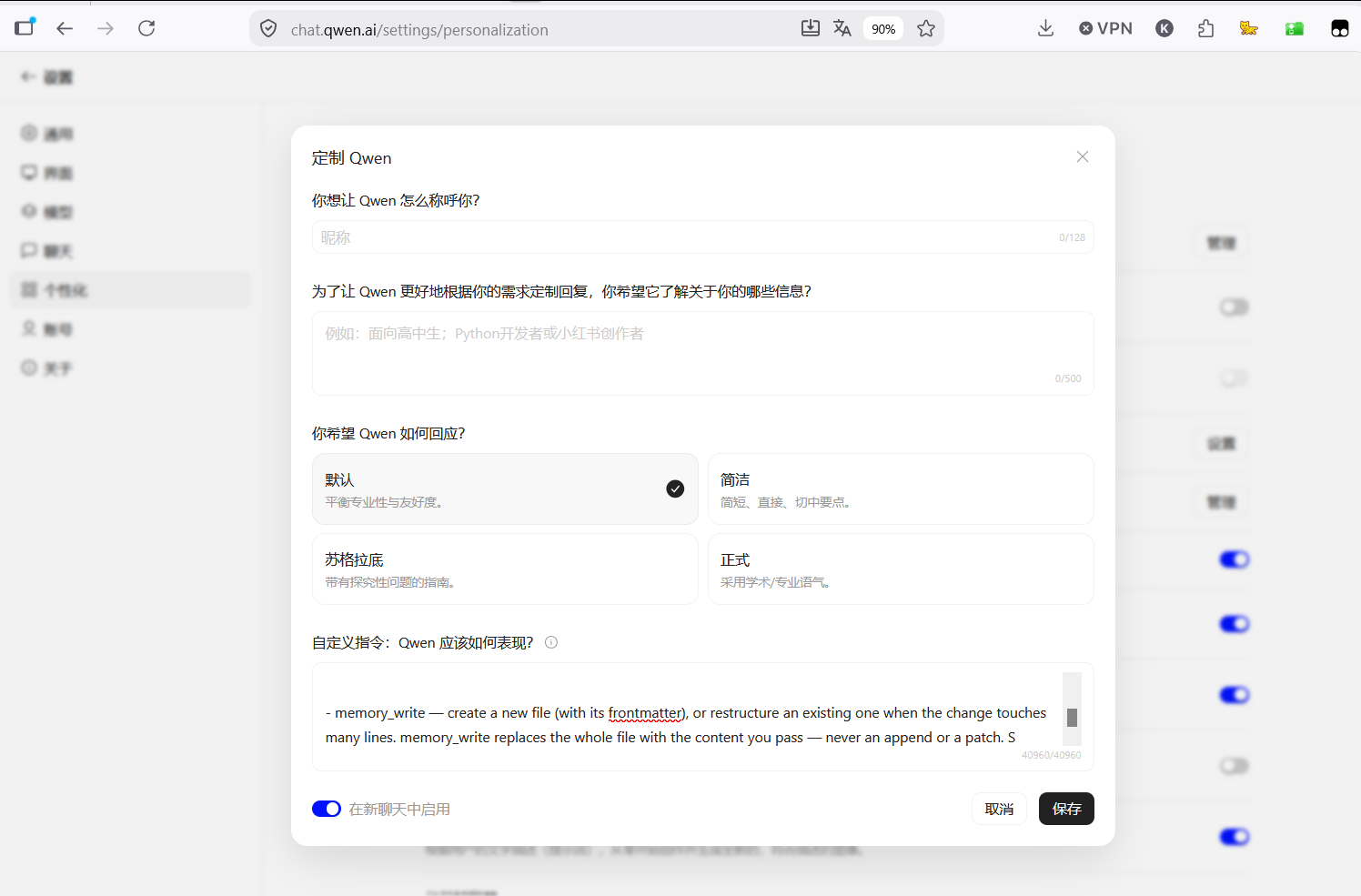Bookmark this page with the star
Image resolution: width=1361 pixels, height=896 pixels.
point(926,29)
